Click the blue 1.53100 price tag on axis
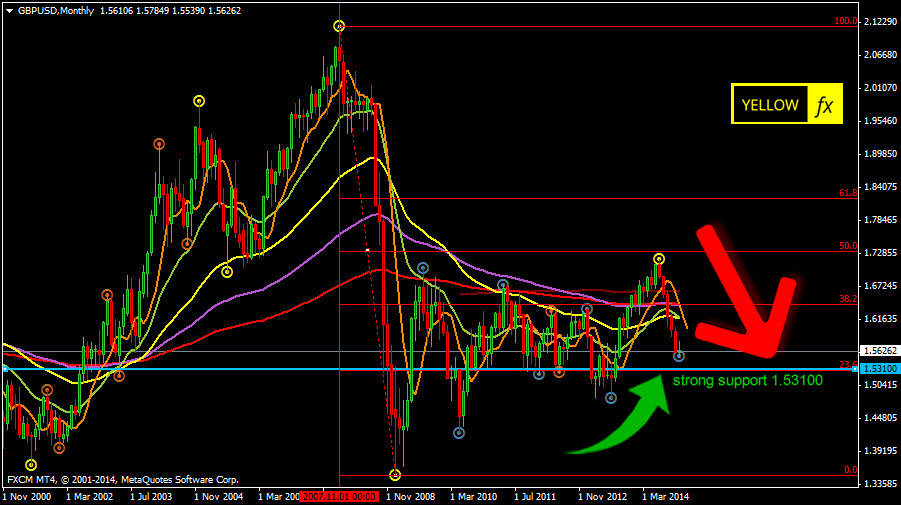The width and height of the screenshot is (901, 505). click(879, 369)
